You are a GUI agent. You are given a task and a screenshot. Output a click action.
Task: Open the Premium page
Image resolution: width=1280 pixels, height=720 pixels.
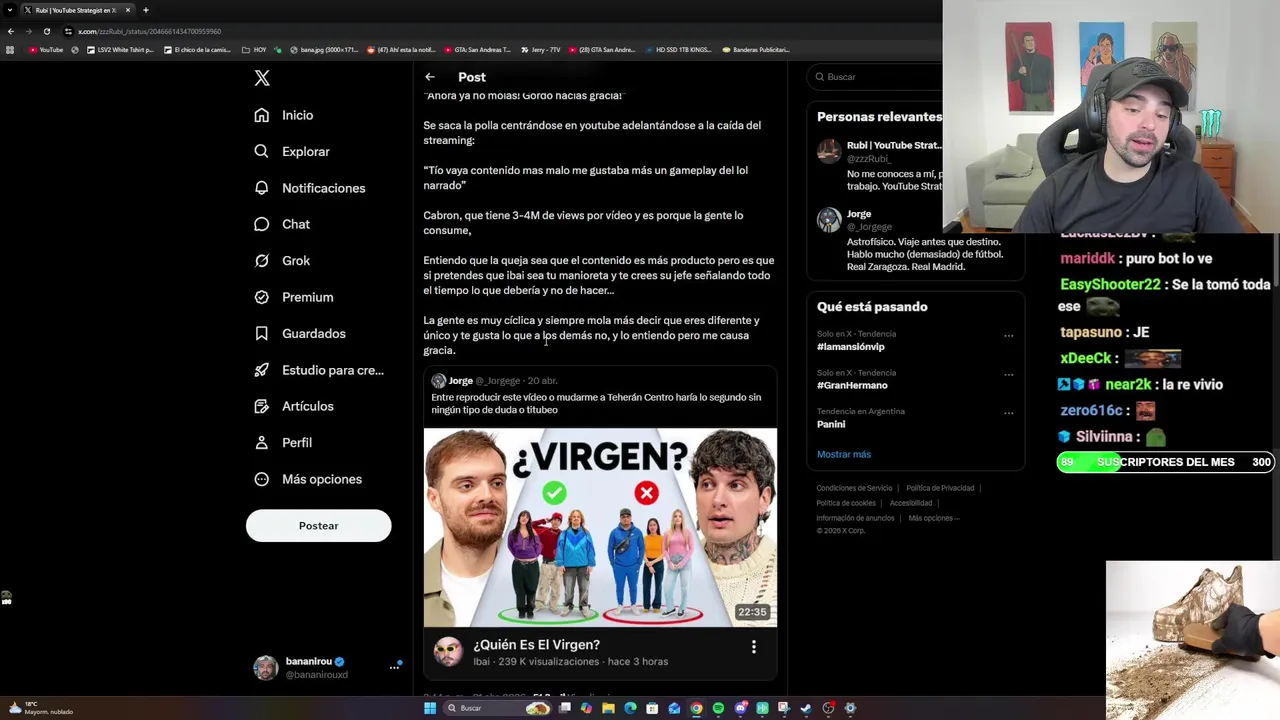tap(294, 297)
